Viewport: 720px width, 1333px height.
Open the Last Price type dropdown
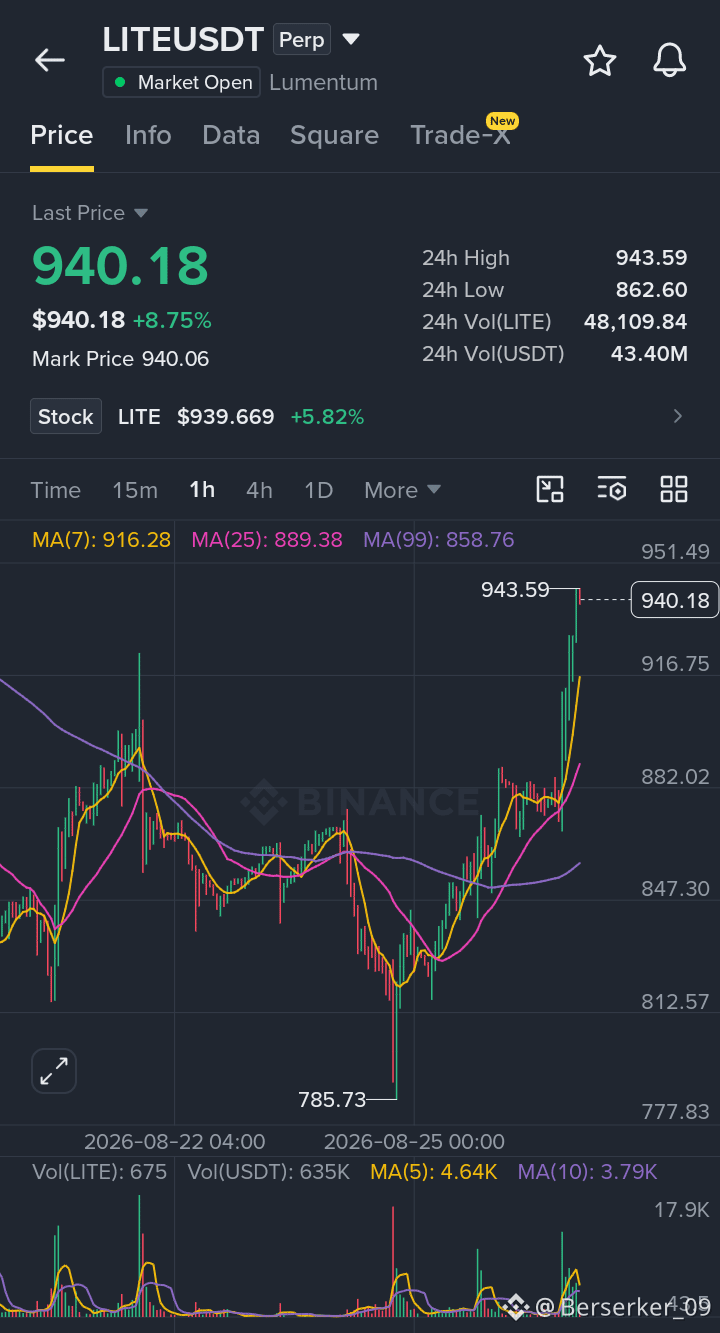[140, 213]
